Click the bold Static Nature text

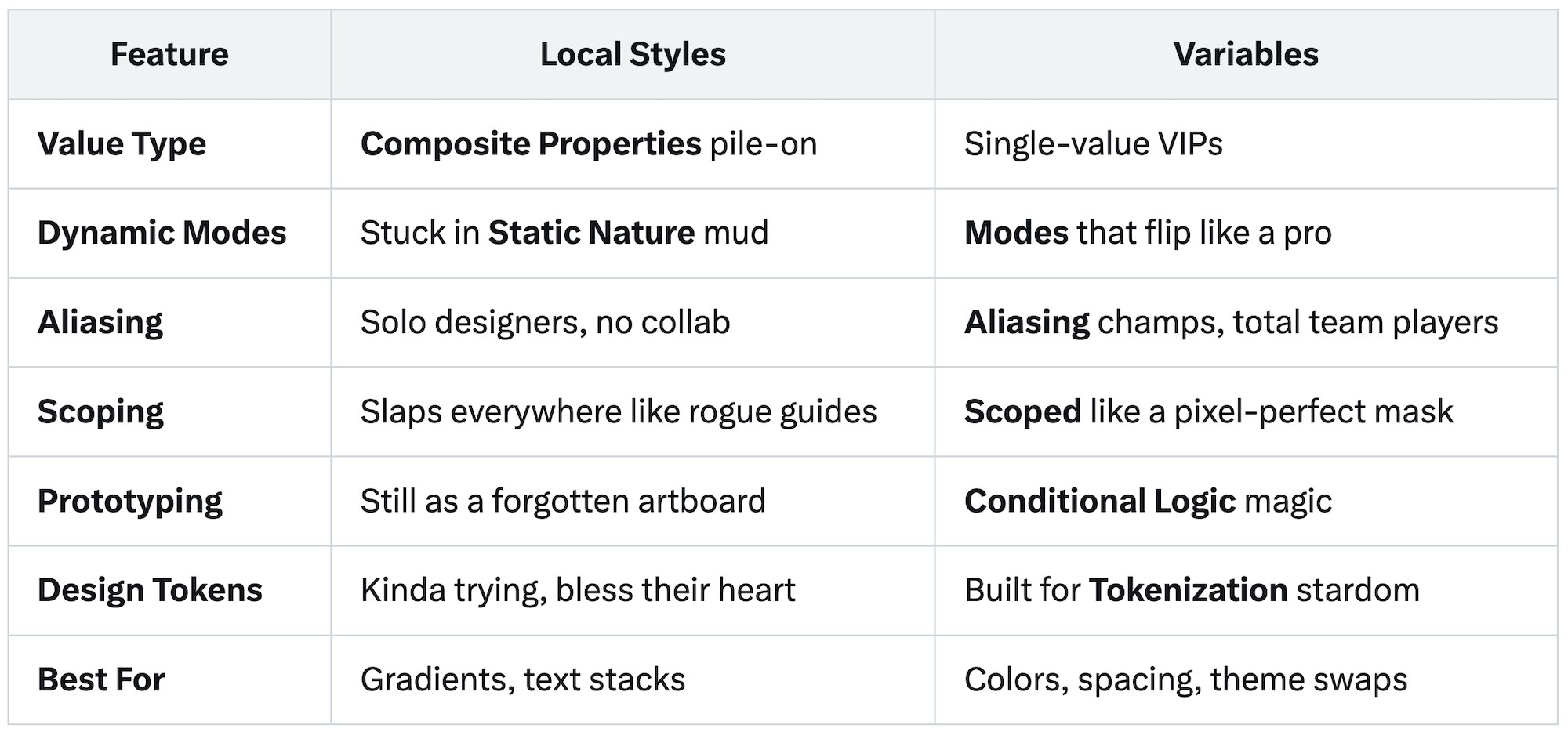[x=591, y=234]
